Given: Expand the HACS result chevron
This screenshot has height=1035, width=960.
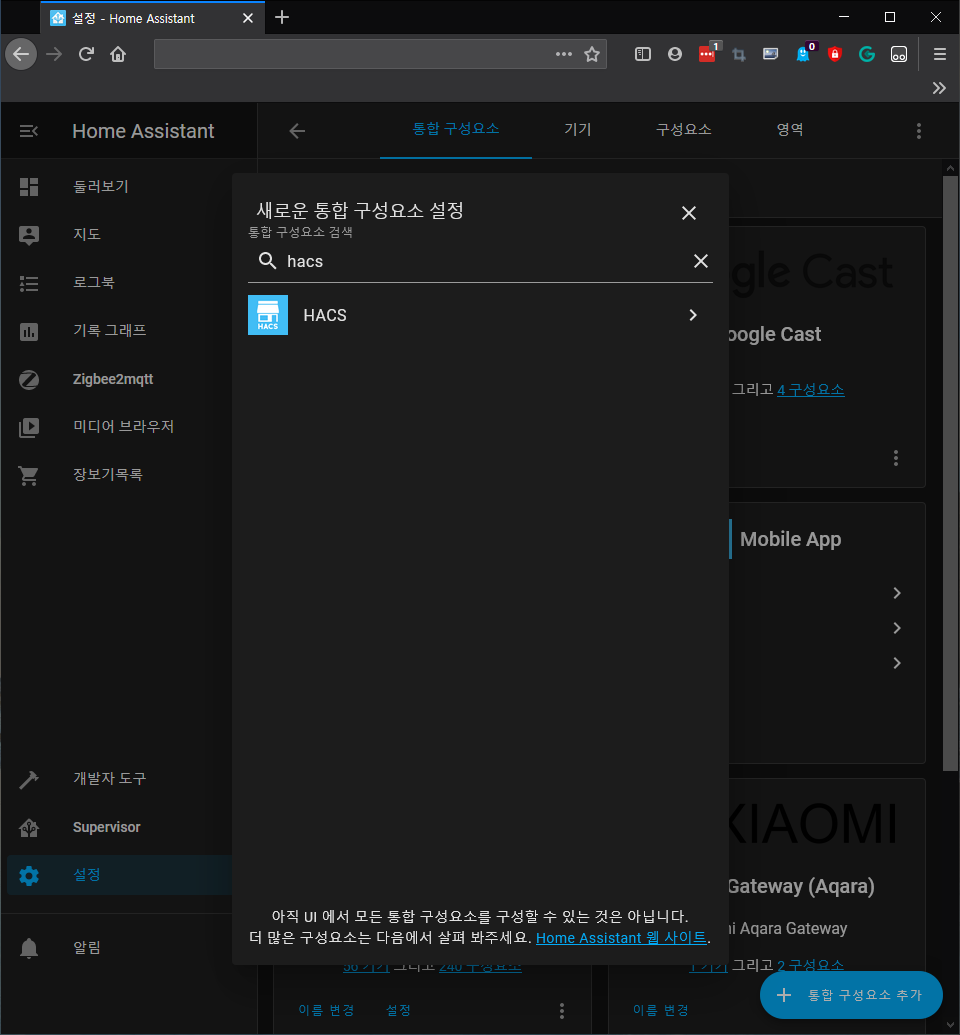Looking at the screenshot, I should (x=693, y=315).
